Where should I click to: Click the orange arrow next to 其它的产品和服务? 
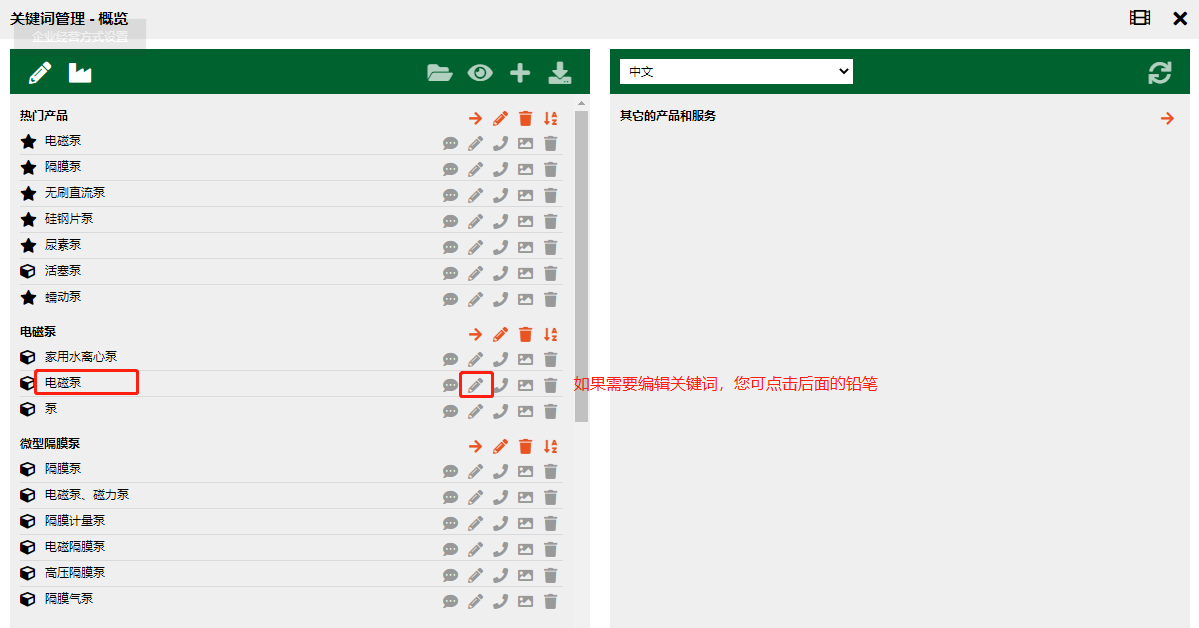point(1166,118)
